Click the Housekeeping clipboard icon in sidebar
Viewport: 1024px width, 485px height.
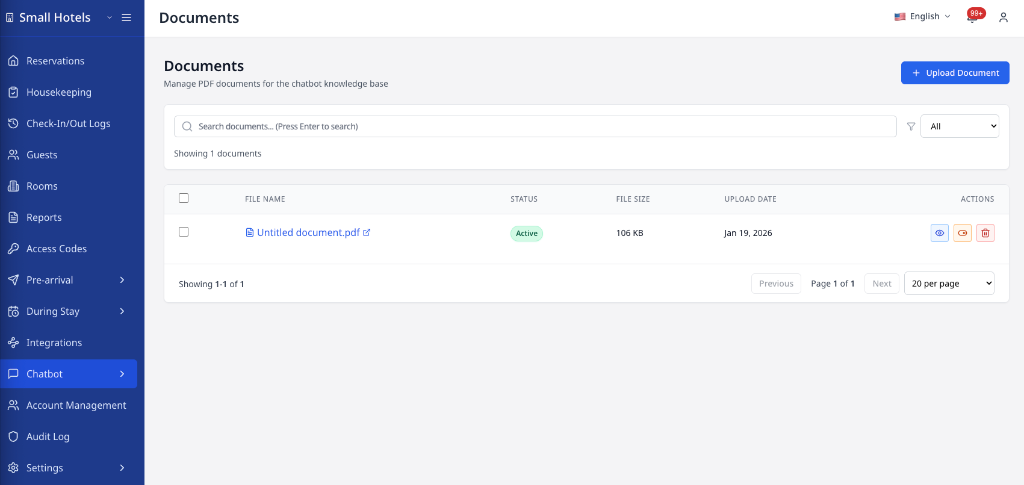[13, 92]
